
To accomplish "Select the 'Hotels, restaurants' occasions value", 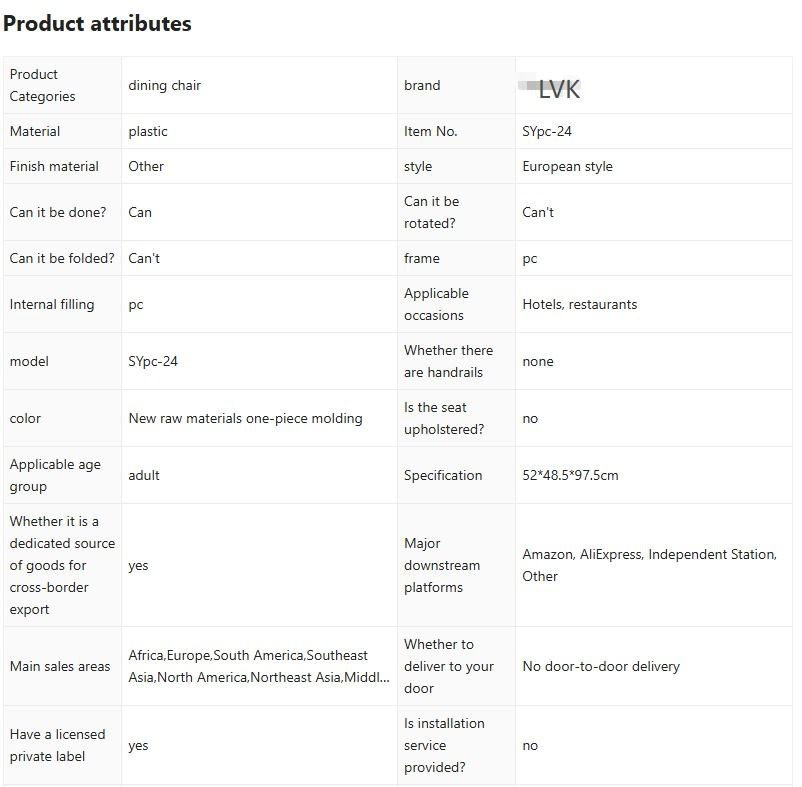I will tap(579, 304).
